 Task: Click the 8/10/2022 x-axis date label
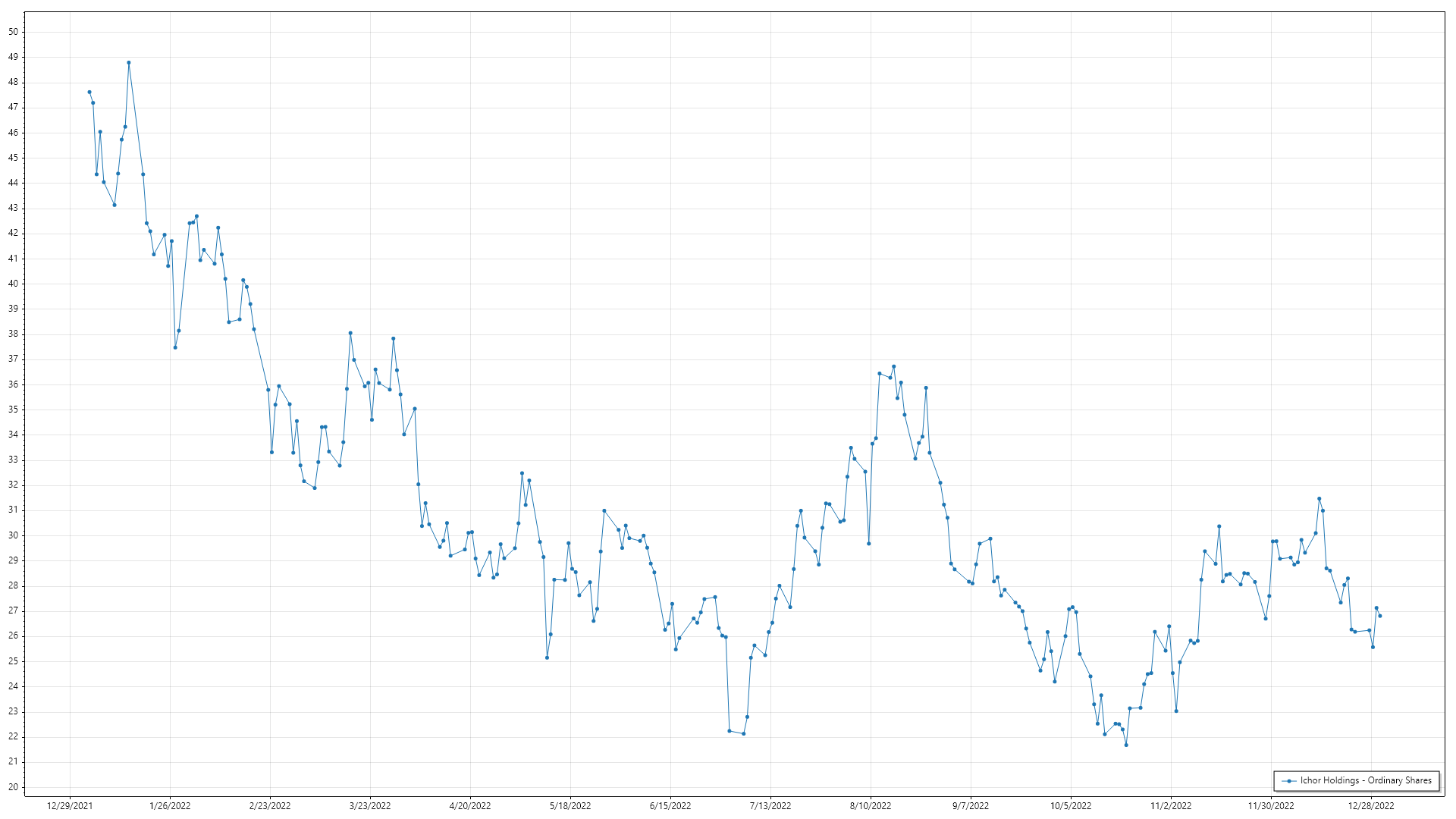coord(871,806)
